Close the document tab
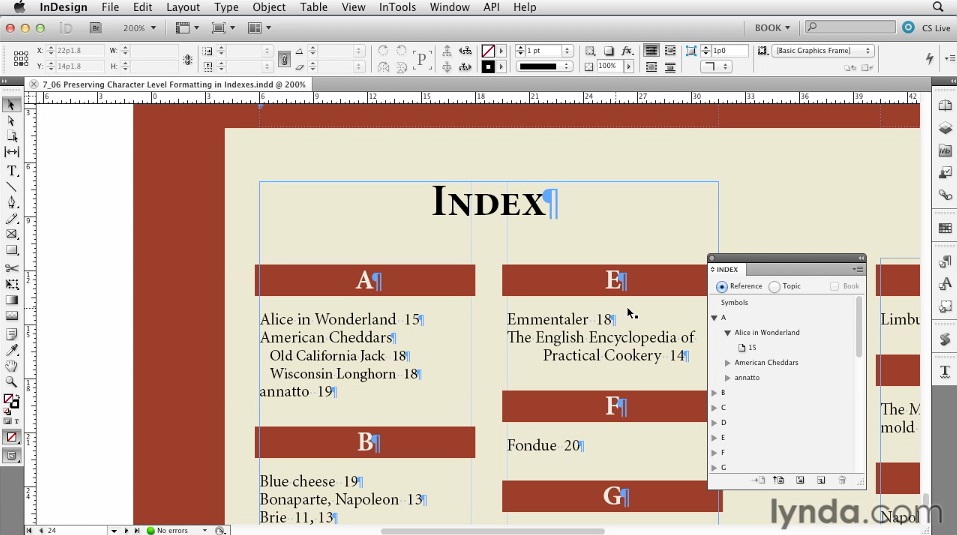Image resolution: width=957 pixels, height=535 pixels. pos(34,84)
